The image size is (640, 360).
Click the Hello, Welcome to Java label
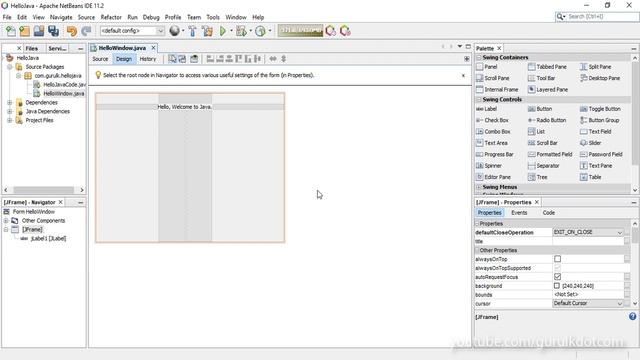click(x=184, y=107)
